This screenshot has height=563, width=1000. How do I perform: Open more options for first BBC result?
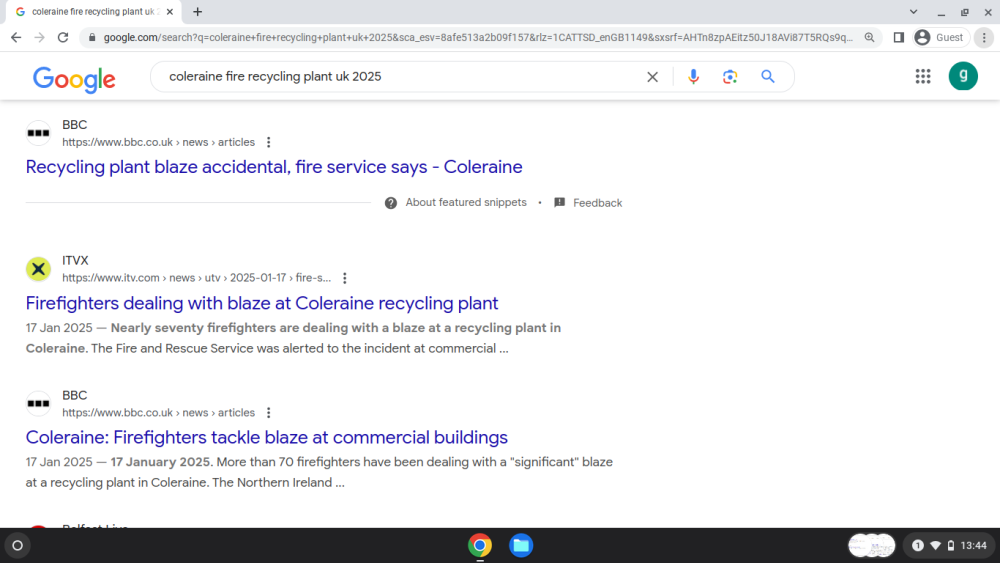coord(268,142)
